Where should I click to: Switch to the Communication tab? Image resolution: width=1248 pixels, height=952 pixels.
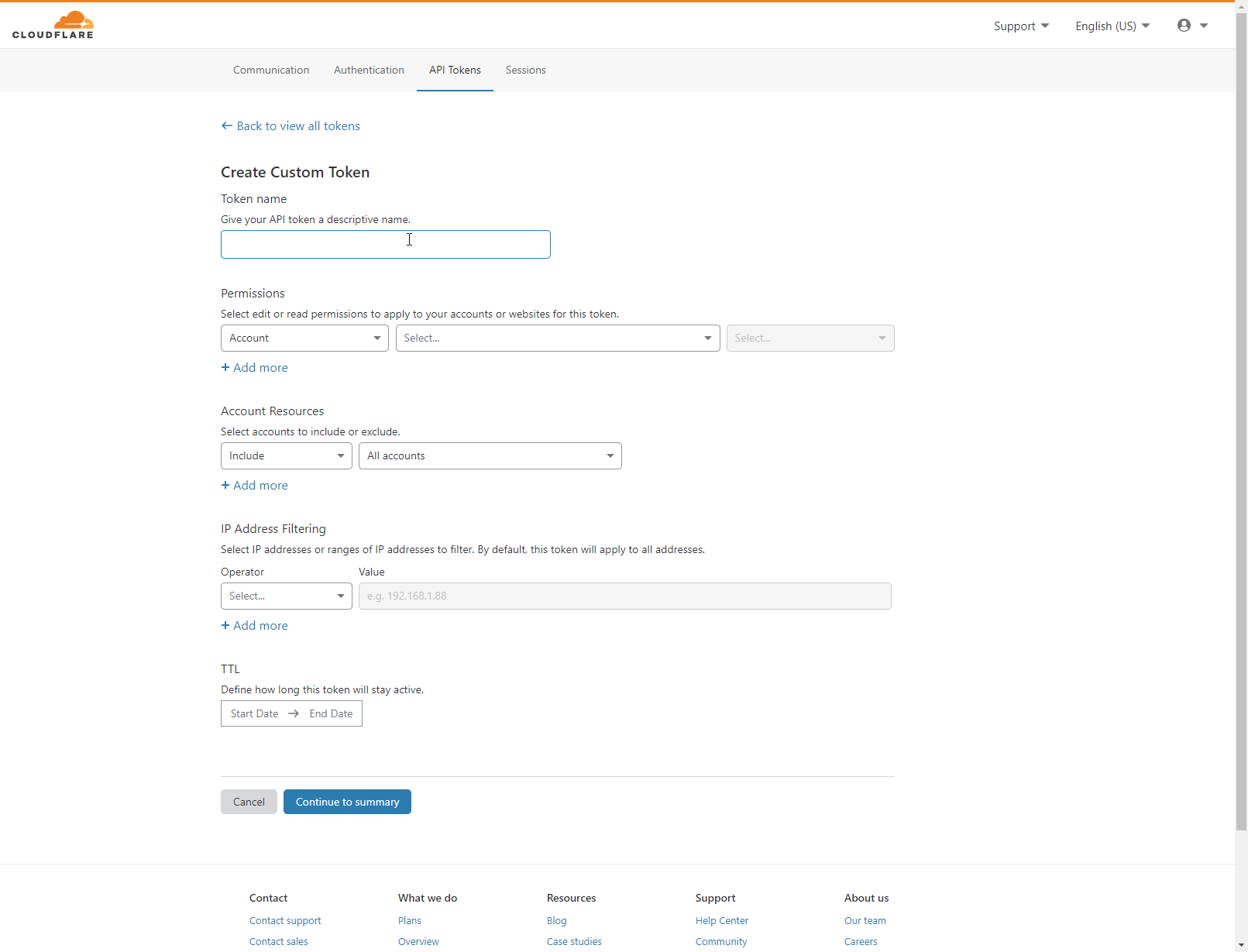[x=271, y=70]
